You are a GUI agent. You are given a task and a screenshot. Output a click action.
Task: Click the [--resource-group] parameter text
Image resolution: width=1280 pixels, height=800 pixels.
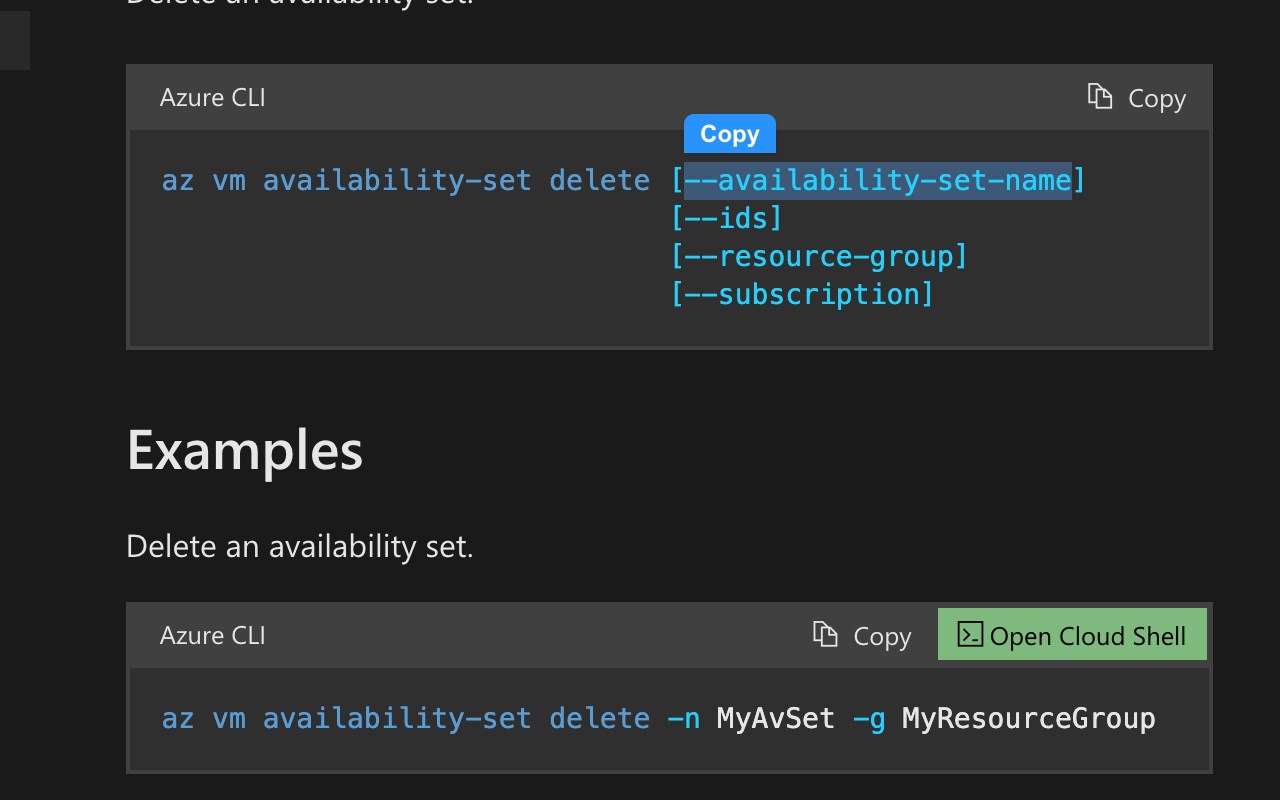819,257
